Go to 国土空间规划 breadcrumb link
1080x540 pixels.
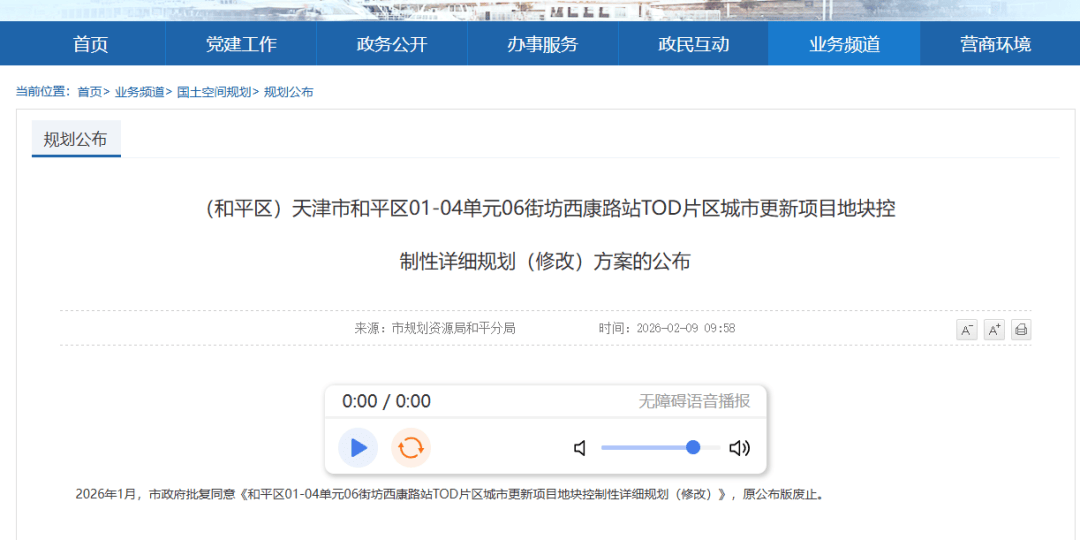[214, 92]
